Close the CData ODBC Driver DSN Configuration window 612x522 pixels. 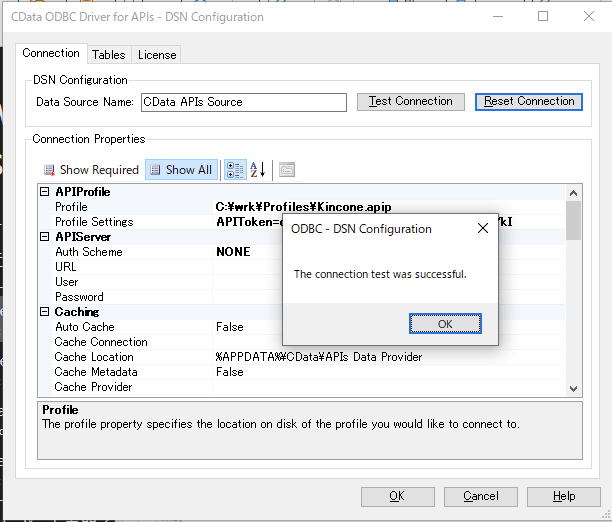(x=589, y=16)
